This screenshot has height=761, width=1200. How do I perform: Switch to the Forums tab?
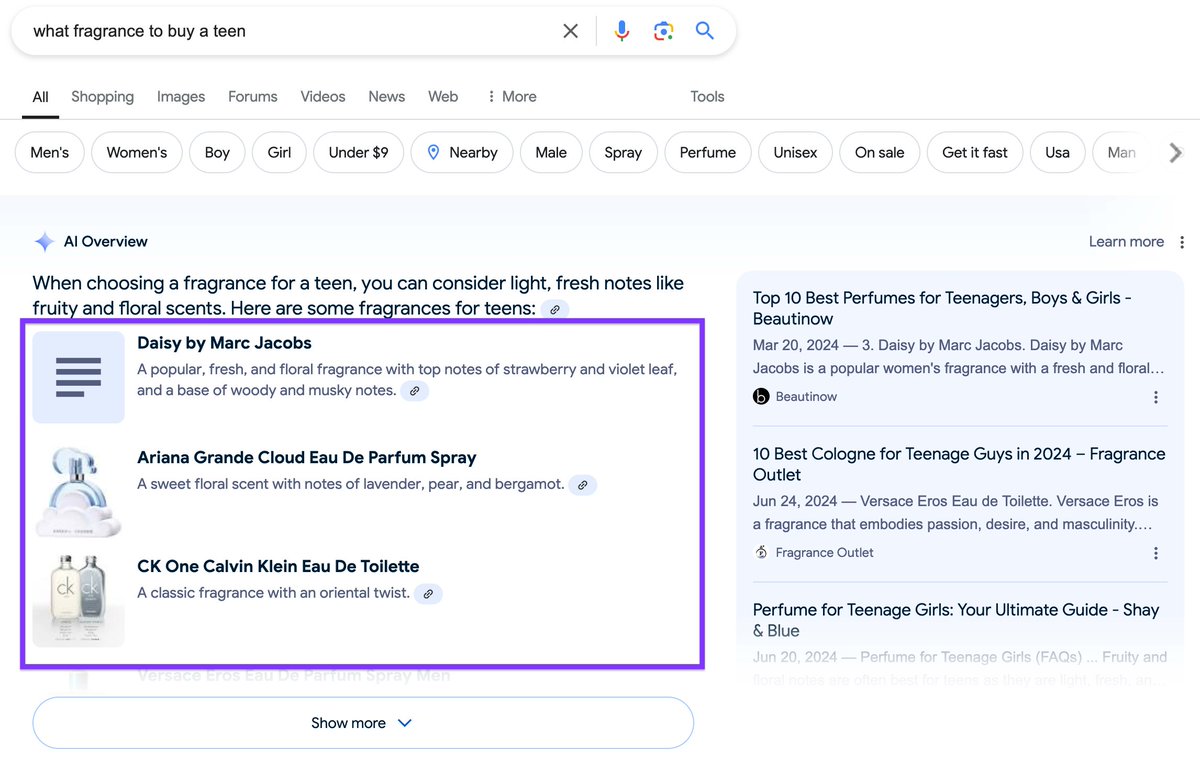click(253, 97)
